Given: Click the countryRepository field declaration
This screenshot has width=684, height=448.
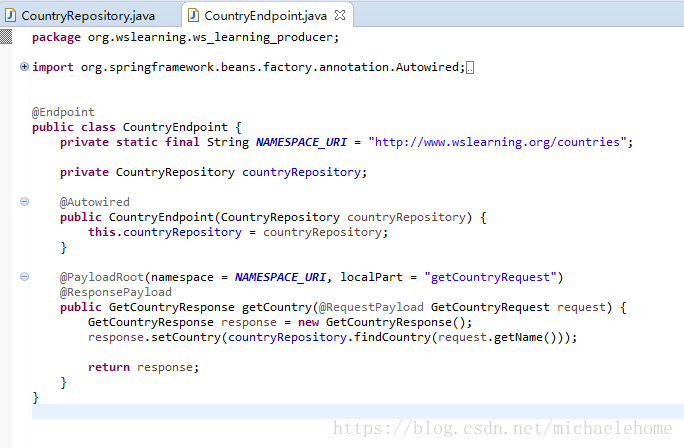Looking at the screenshot, I should [x=301, y=172].
